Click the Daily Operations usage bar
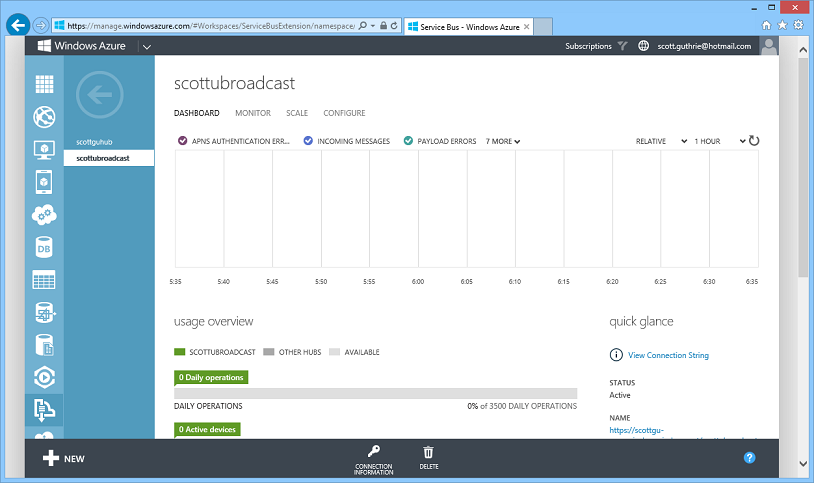The width and height of the screenshot is (814, 483). pyautogui.click(x=375, y=393)
